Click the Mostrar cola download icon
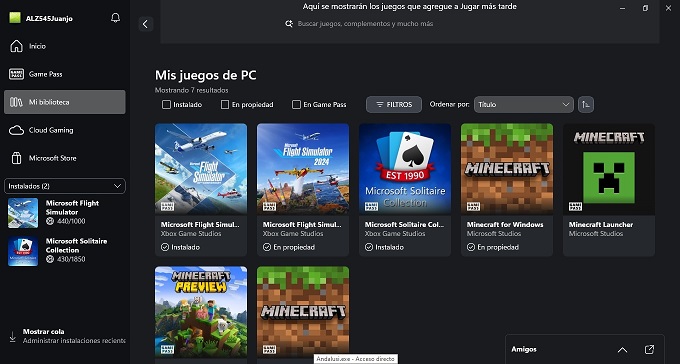 tap(13, 336)
